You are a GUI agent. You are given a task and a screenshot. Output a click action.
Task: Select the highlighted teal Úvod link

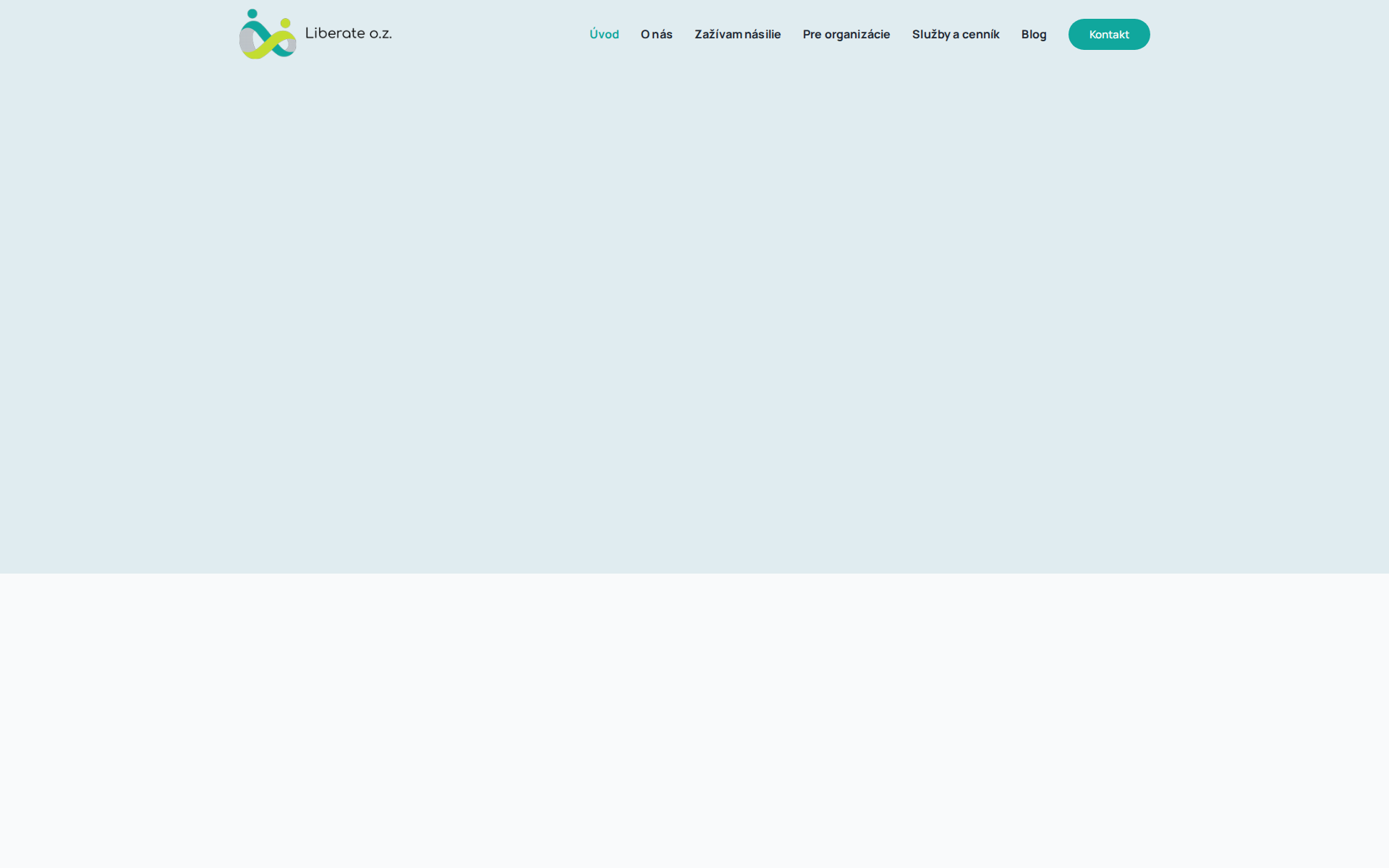pos(604,34)
